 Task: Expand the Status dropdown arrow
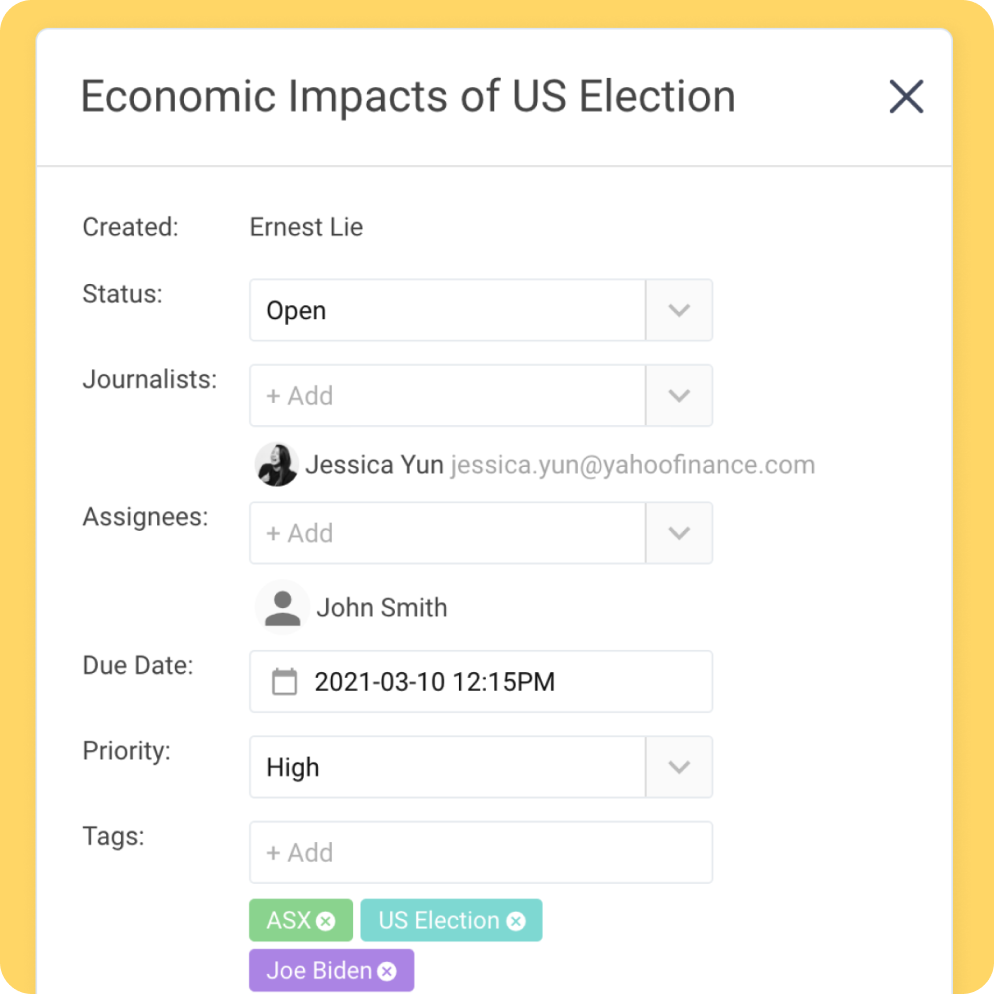[x=679, y=310]
